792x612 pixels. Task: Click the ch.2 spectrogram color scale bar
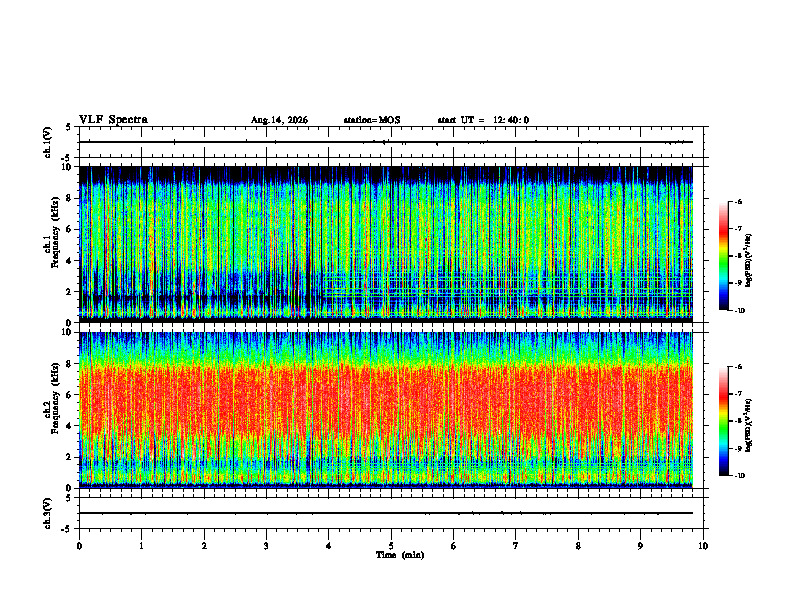coord(723,421)
